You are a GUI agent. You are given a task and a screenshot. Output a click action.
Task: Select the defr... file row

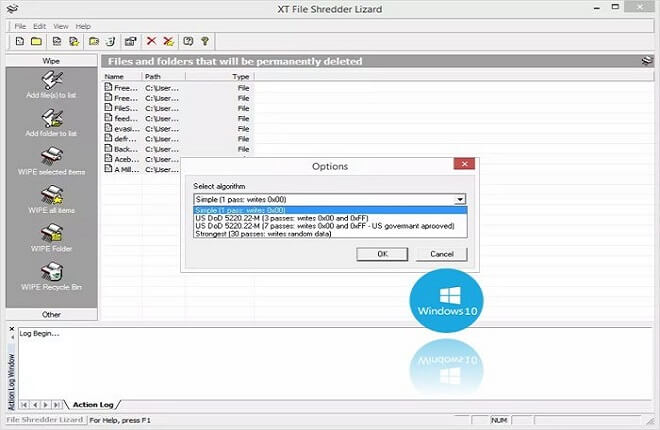coord(178,139)
